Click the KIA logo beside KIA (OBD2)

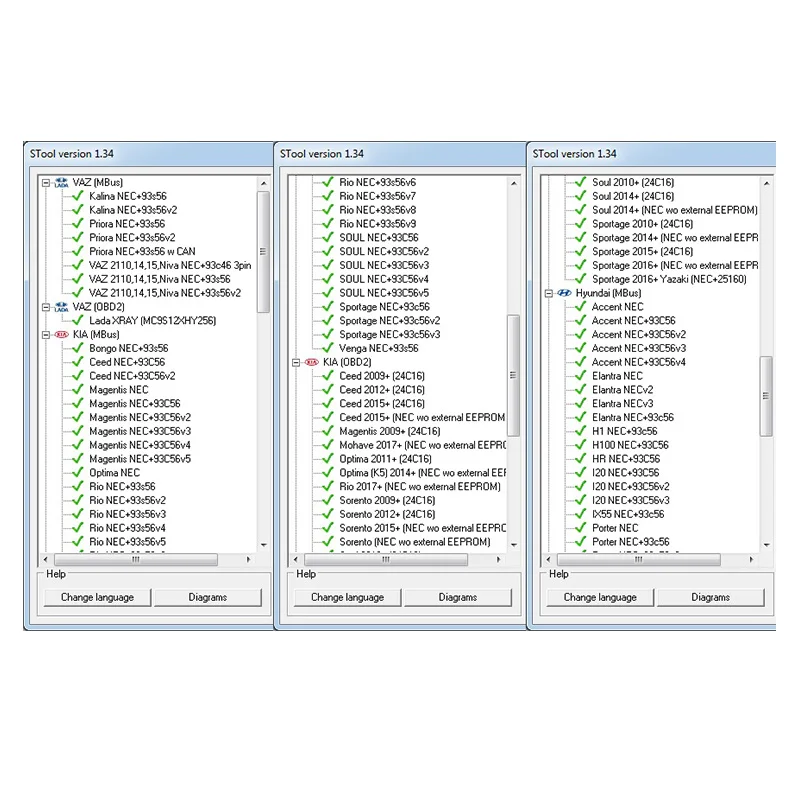point(311,362)
